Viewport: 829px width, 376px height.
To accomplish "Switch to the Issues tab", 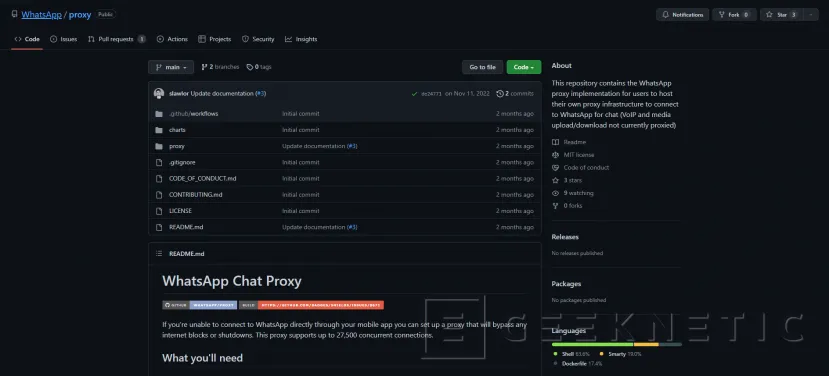I will coord(63,39).
